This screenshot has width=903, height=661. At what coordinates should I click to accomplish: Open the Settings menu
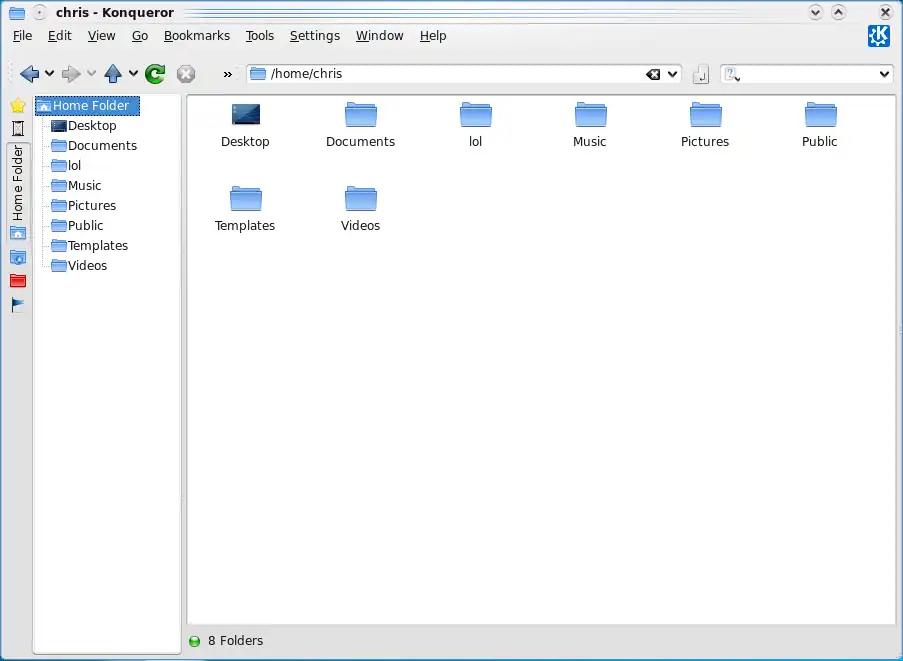click(315, 36)
